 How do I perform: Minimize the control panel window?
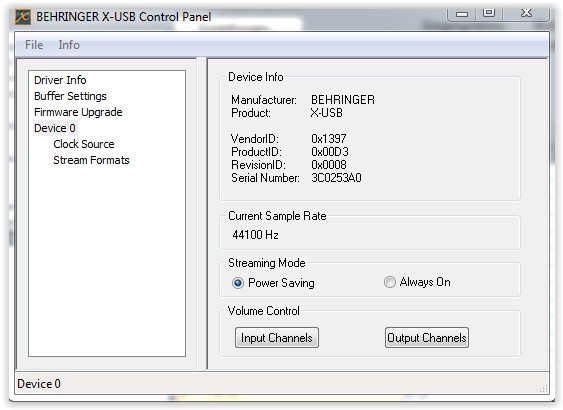[x=461, y=14]
